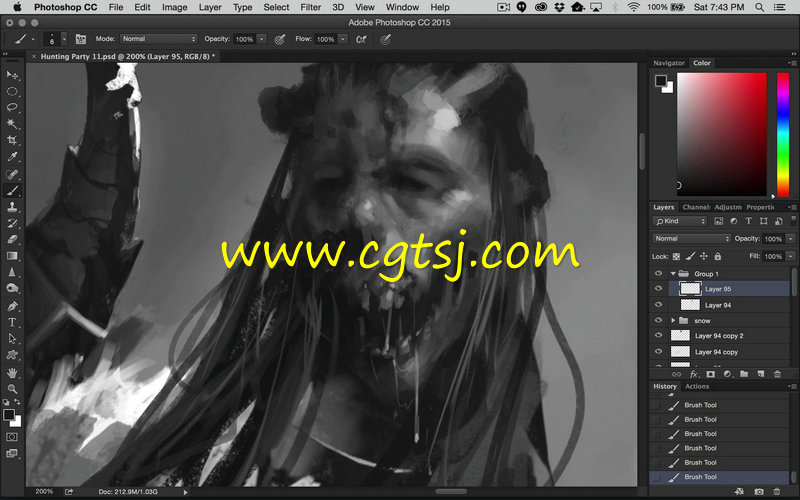
Task: Collapse the Group 1 folder
Action: click(673, 274)
